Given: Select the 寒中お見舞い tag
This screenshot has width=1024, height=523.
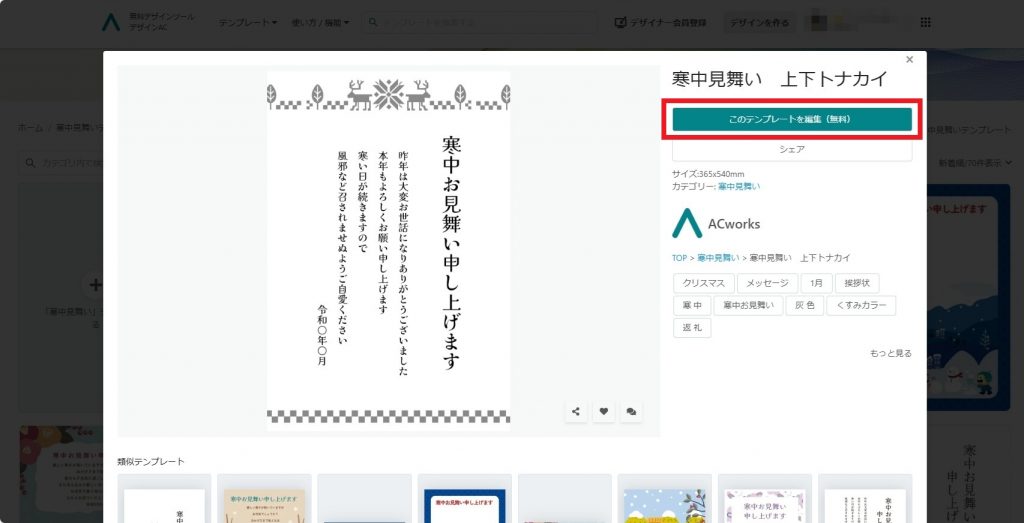Looking at the screenshot, I should coord(748,306).
